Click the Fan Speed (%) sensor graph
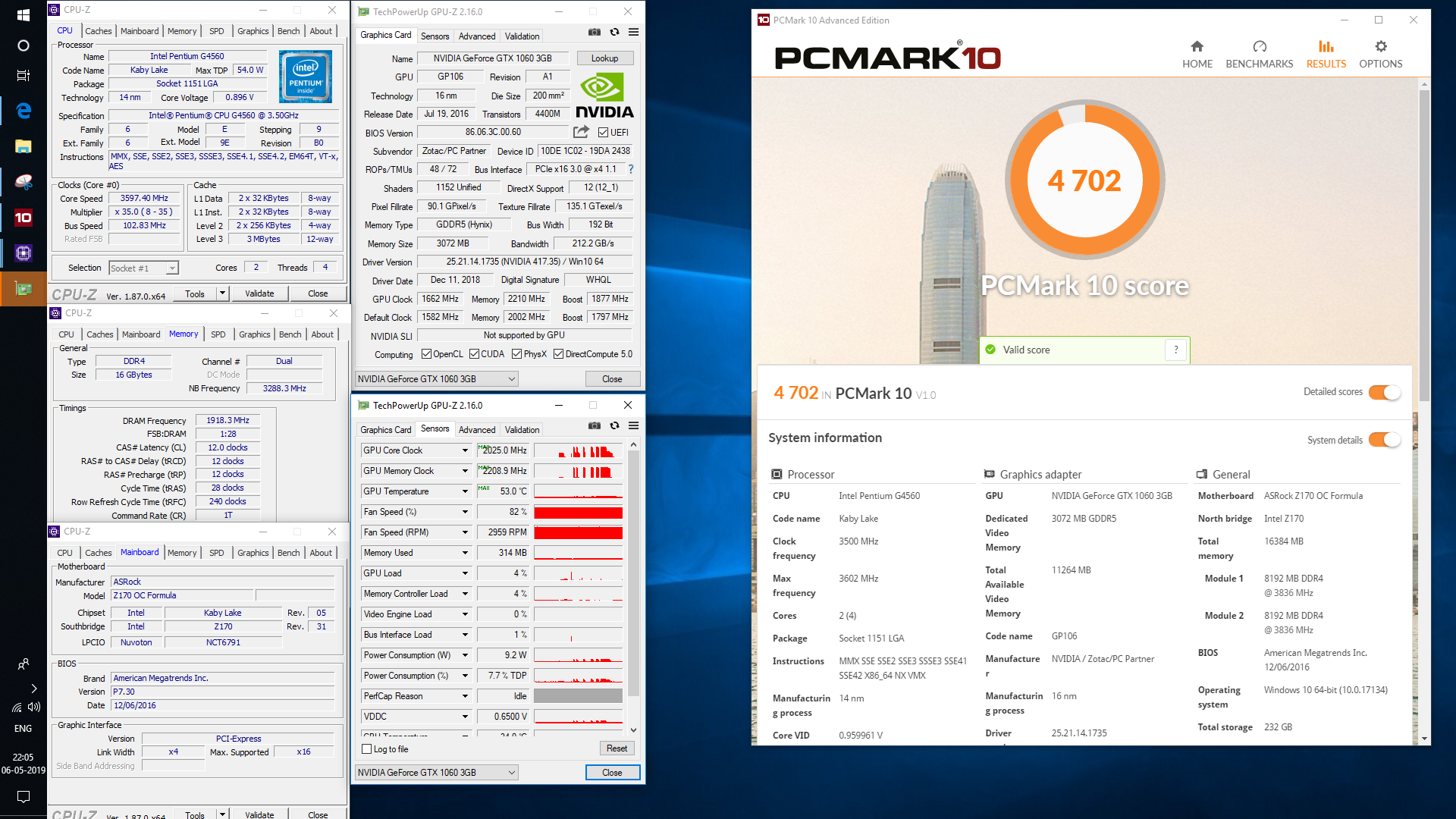 [578, 512]
